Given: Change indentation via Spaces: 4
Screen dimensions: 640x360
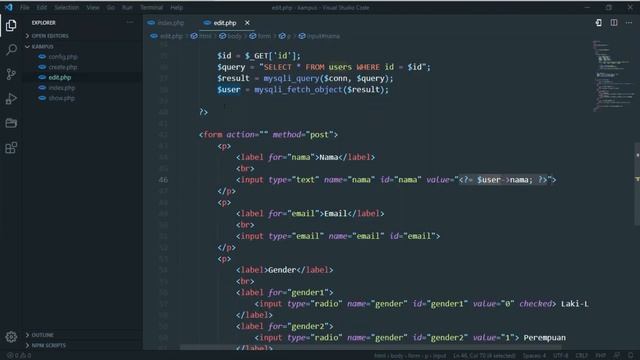Looking at the screenshot, I should 534,356.
